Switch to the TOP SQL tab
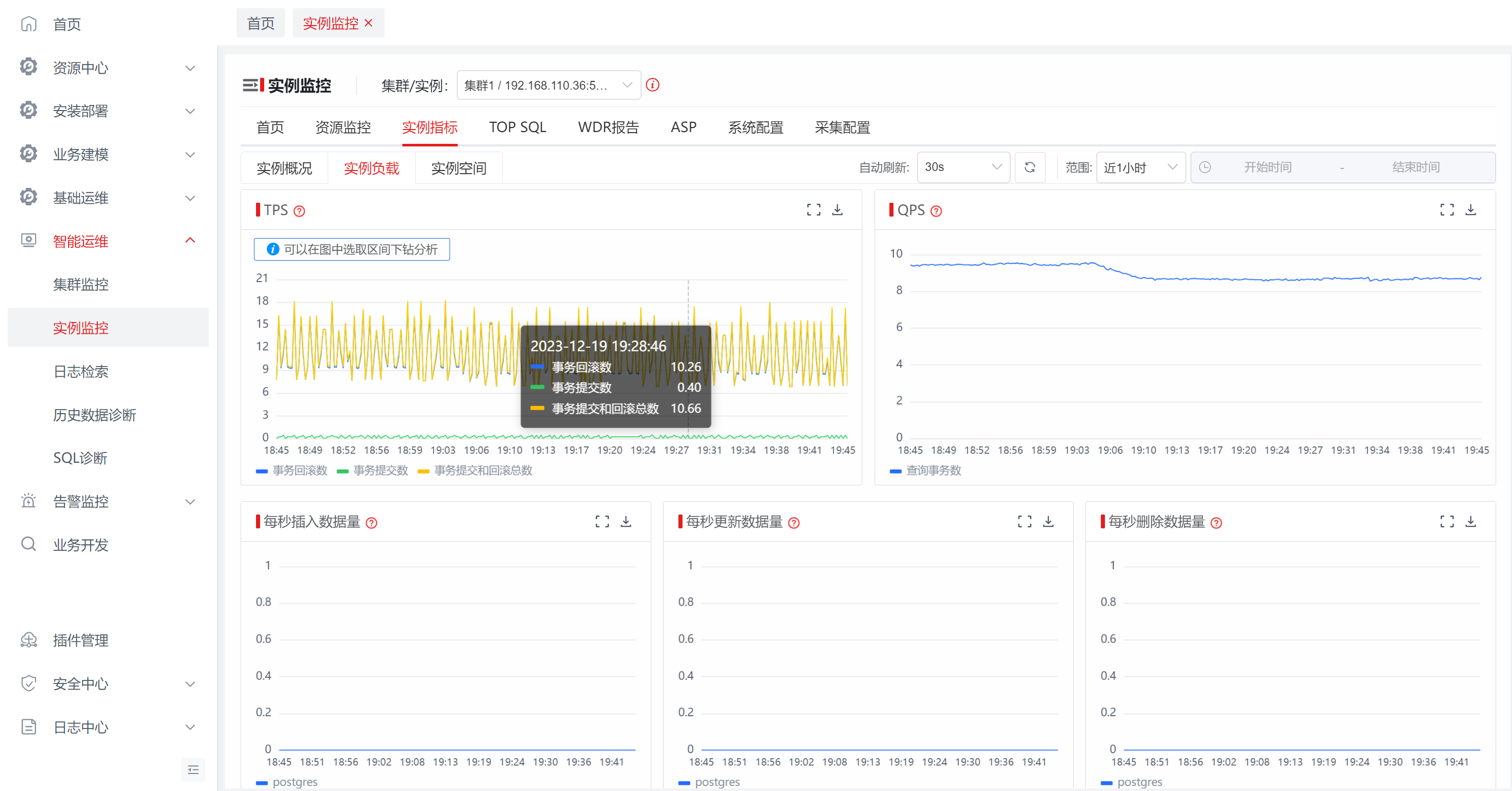Image resolution: width=1512 pixels, height=791 pixels. 517,127
